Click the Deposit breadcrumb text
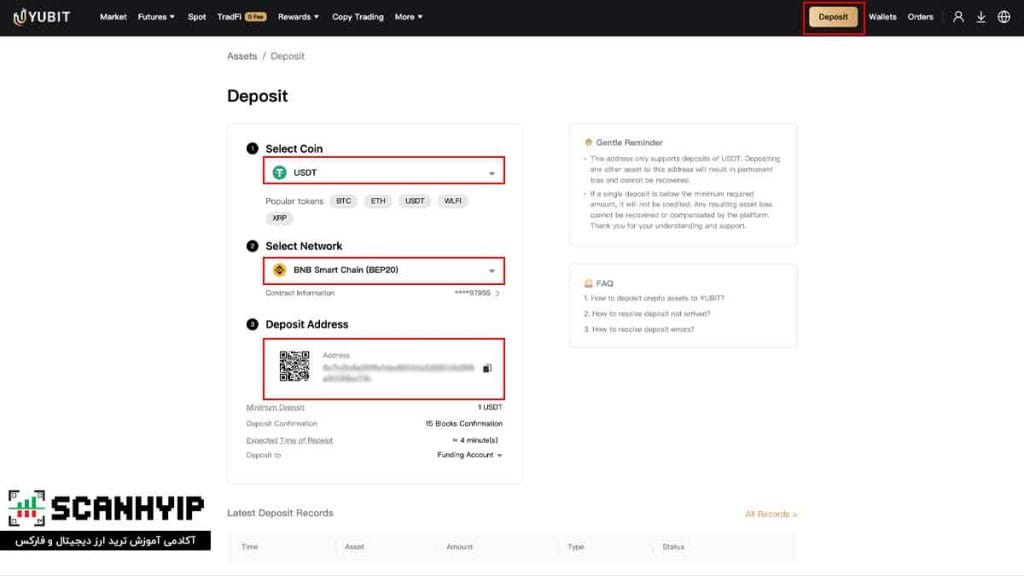Screen dimensions: 1024x576 pyautogui.click(x=287, y=56)
